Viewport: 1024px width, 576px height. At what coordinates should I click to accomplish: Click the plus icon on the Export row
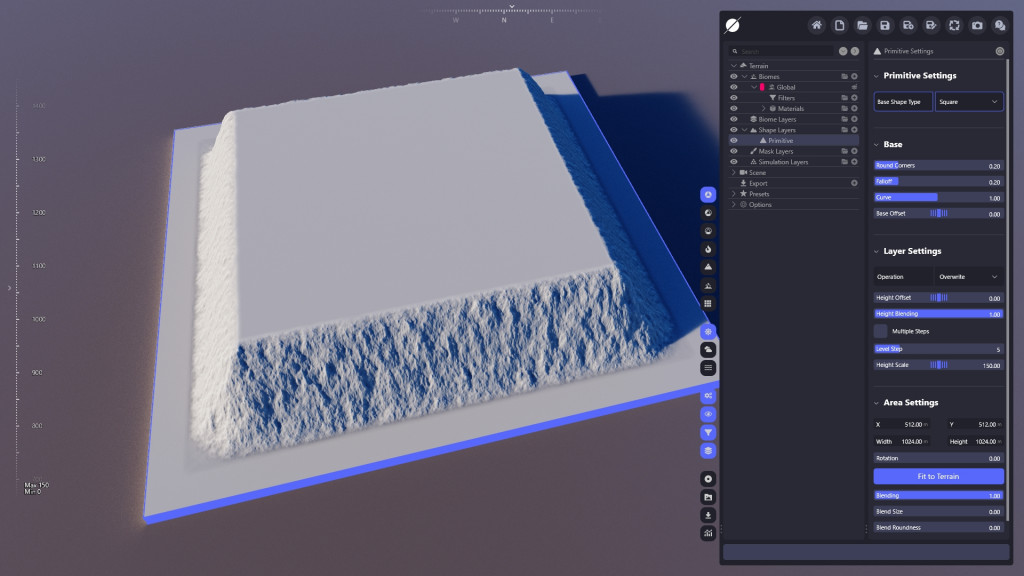pos(854,183)
